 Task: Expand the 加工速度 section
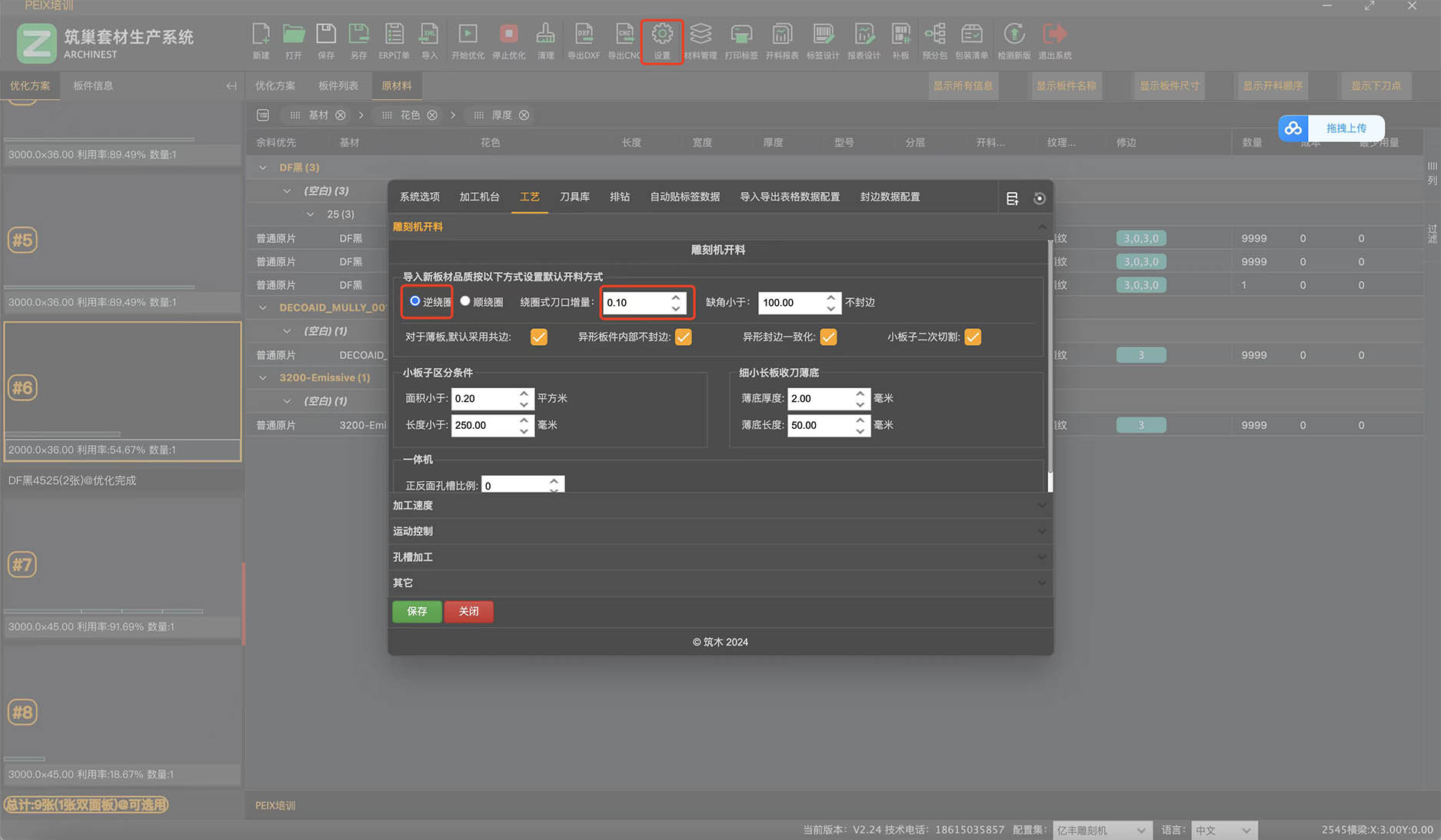pyautogui.click(x=719, y=505)
